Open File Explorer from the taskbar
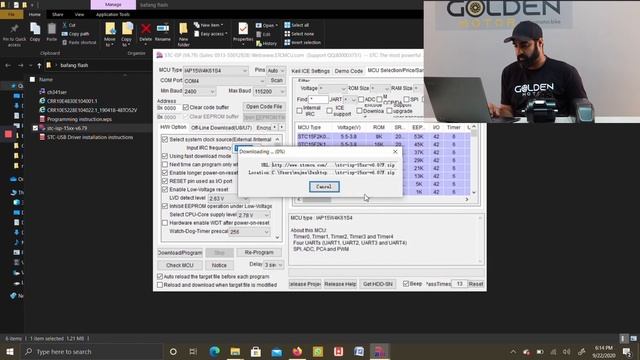This screenshot has height=360, width=640. (x=236, y=351)
